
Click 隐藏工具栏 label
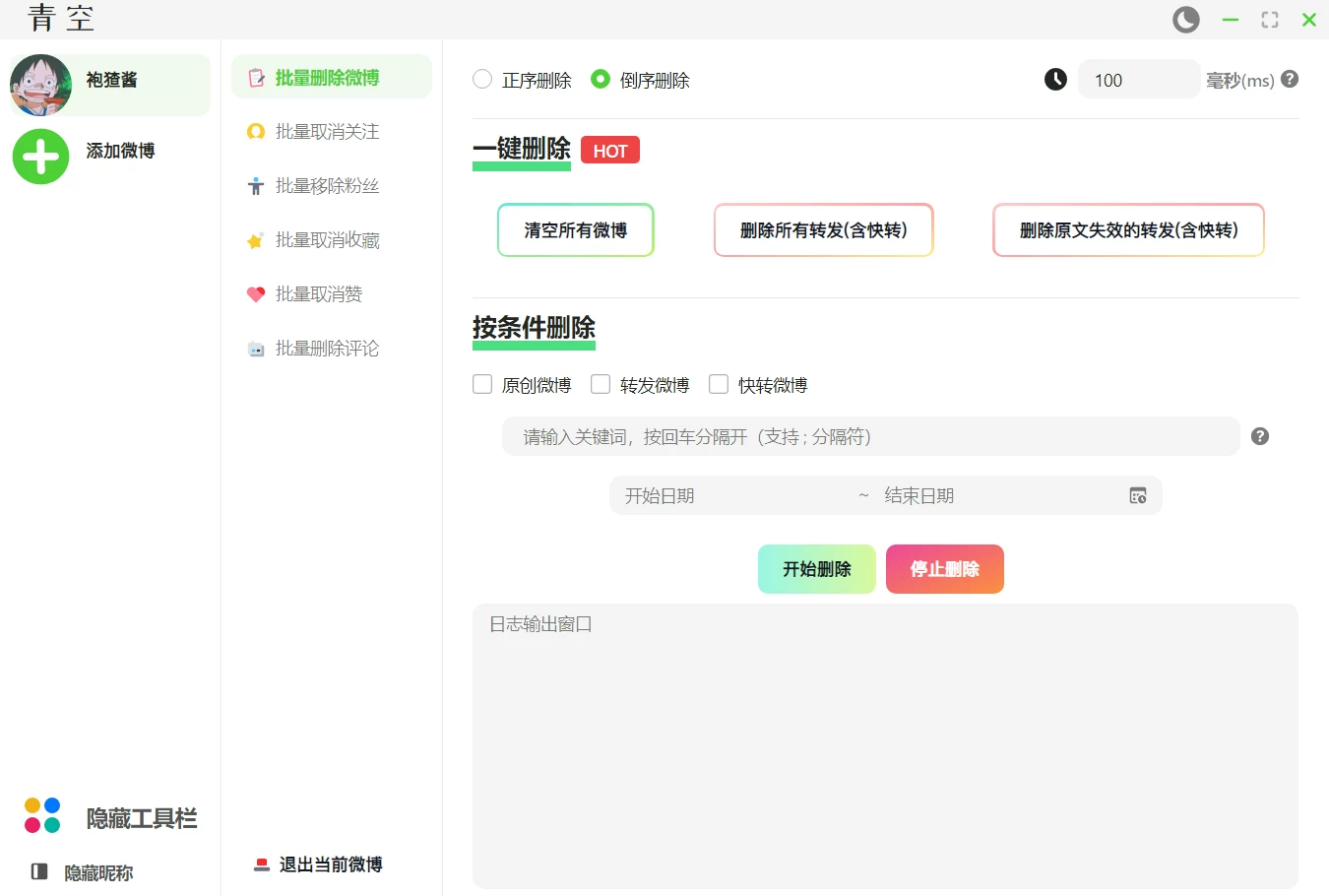142,818
